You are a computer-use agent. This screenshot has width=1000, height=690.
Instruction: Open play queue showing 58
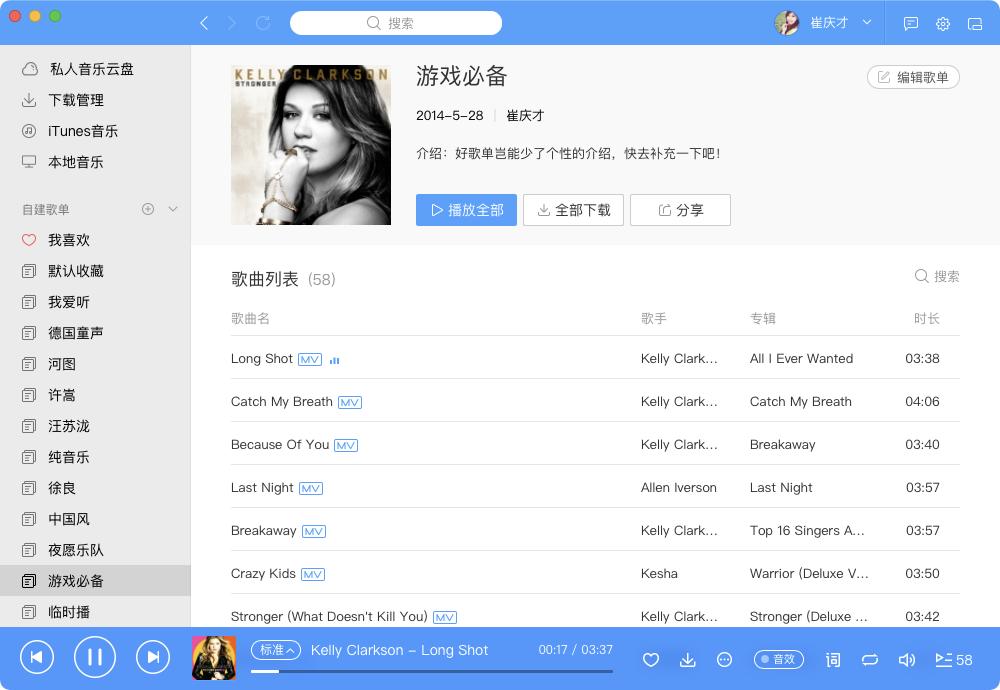pyautogui.click(x=953, y=659)
